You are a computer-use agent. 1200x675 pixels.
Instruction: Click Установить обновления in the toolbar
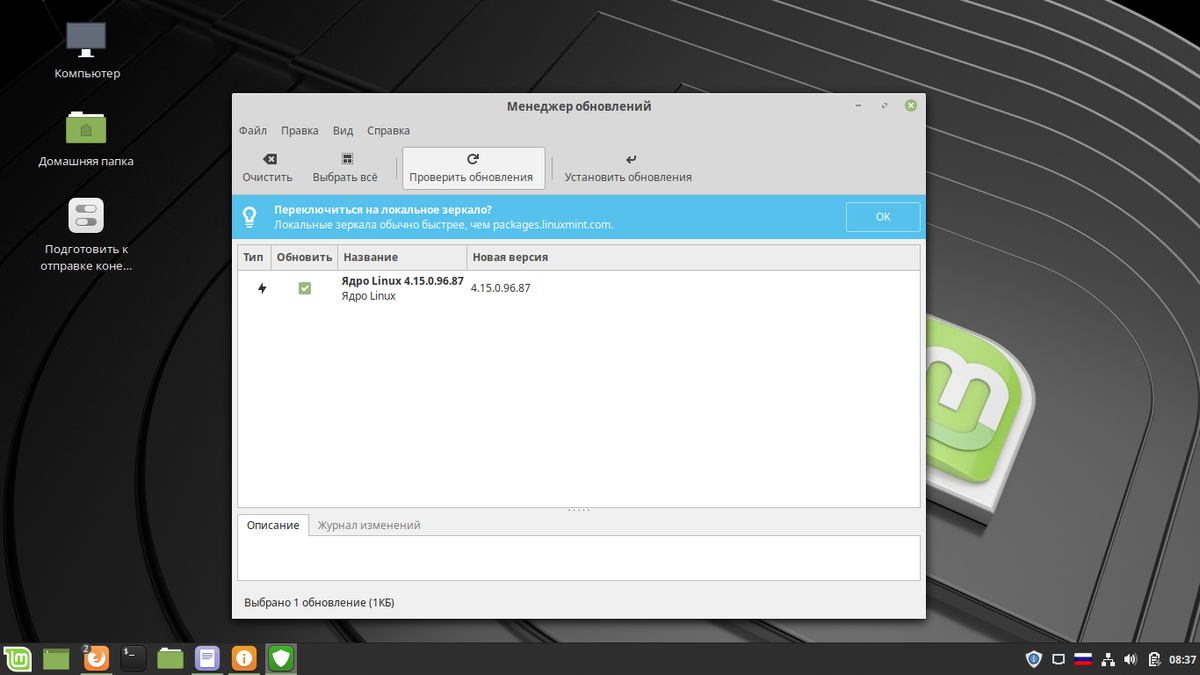[x=626, y=167]
